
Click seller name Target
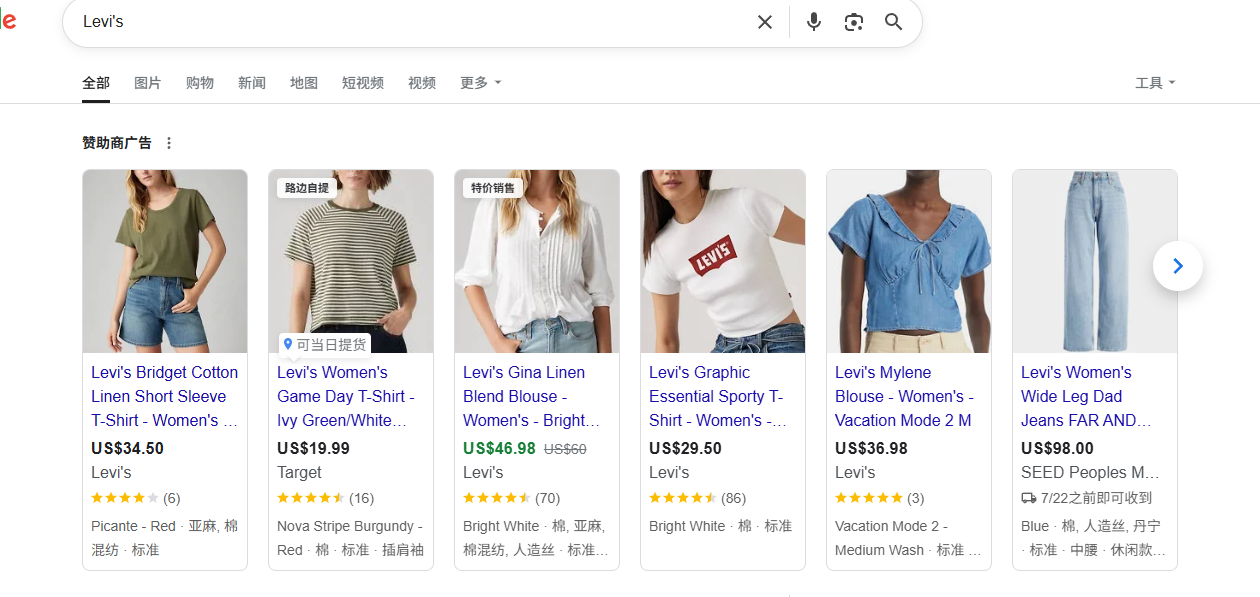click(x=299, y=472)
